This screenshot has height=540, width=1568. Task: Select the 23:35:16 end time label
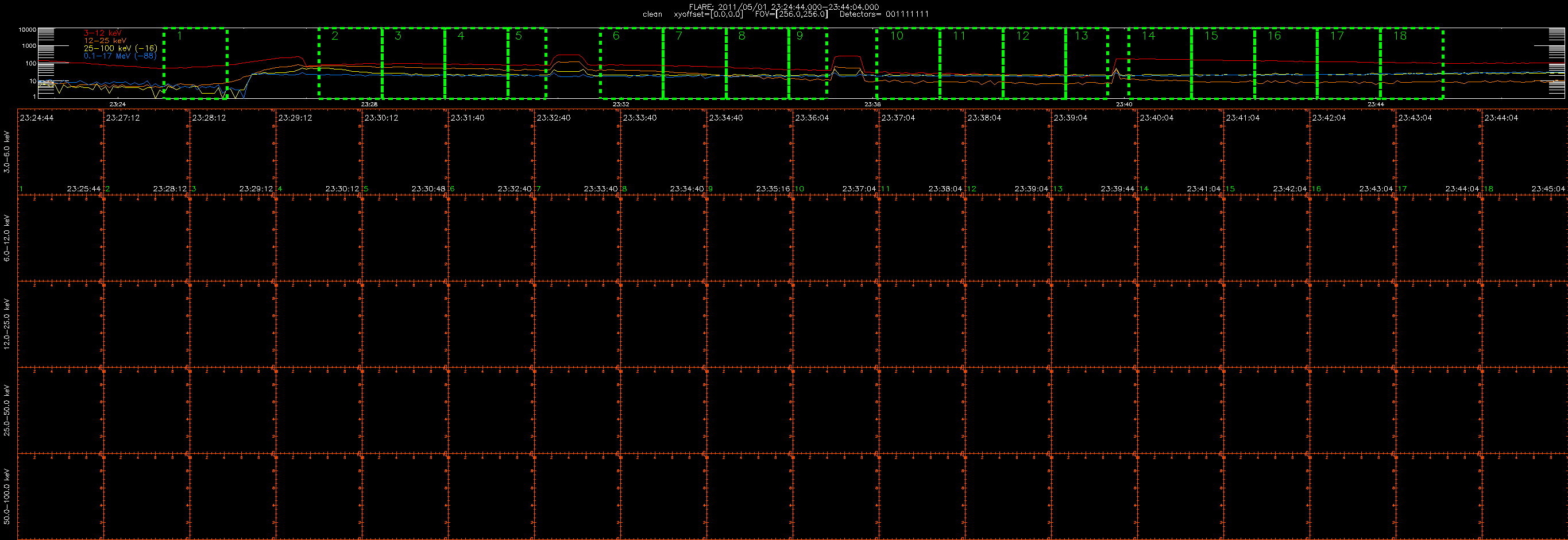tap(773, 189)
